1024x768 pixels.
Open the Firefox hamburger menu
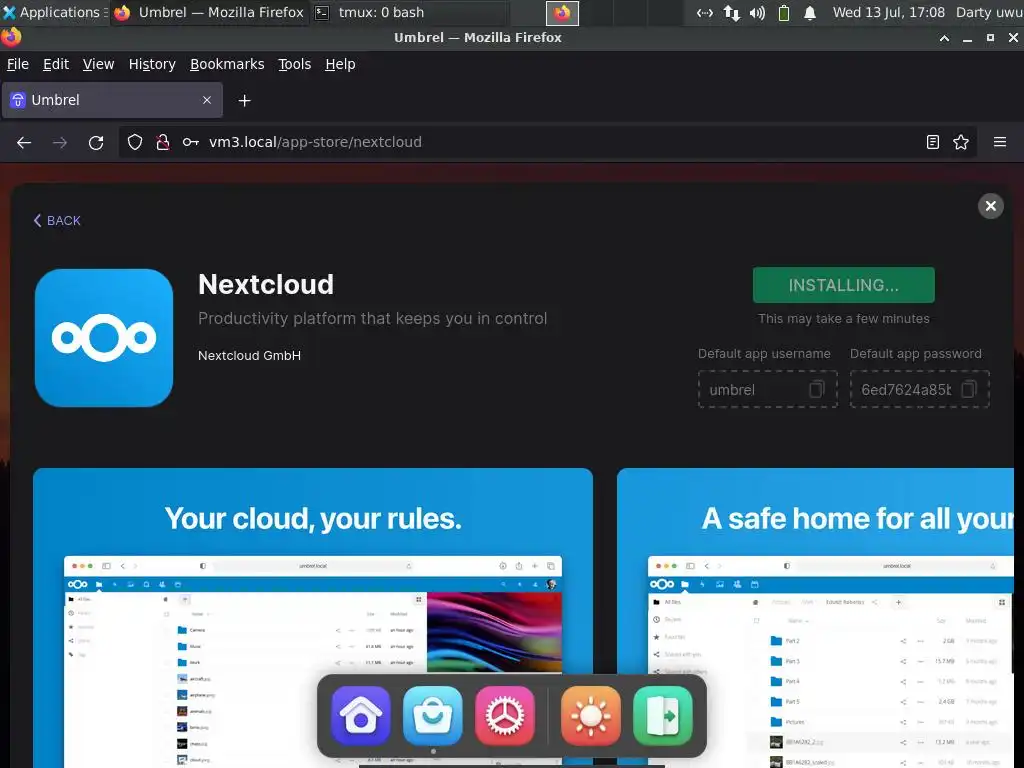coord(1000,142)
